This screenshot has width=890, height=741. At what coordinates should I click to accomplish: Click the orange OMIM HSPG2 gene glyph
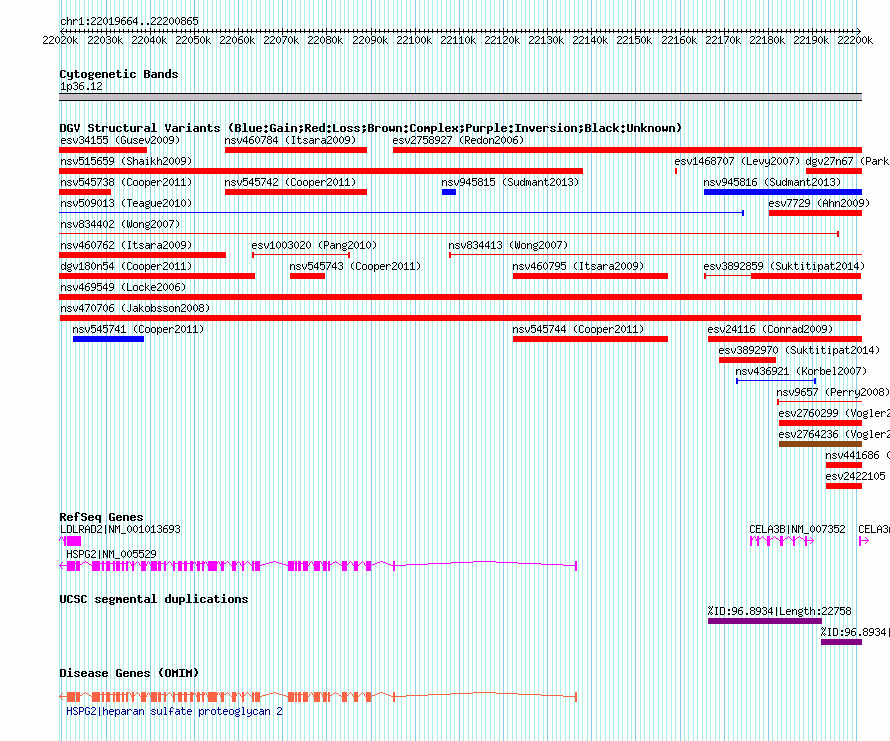point(318,697)
